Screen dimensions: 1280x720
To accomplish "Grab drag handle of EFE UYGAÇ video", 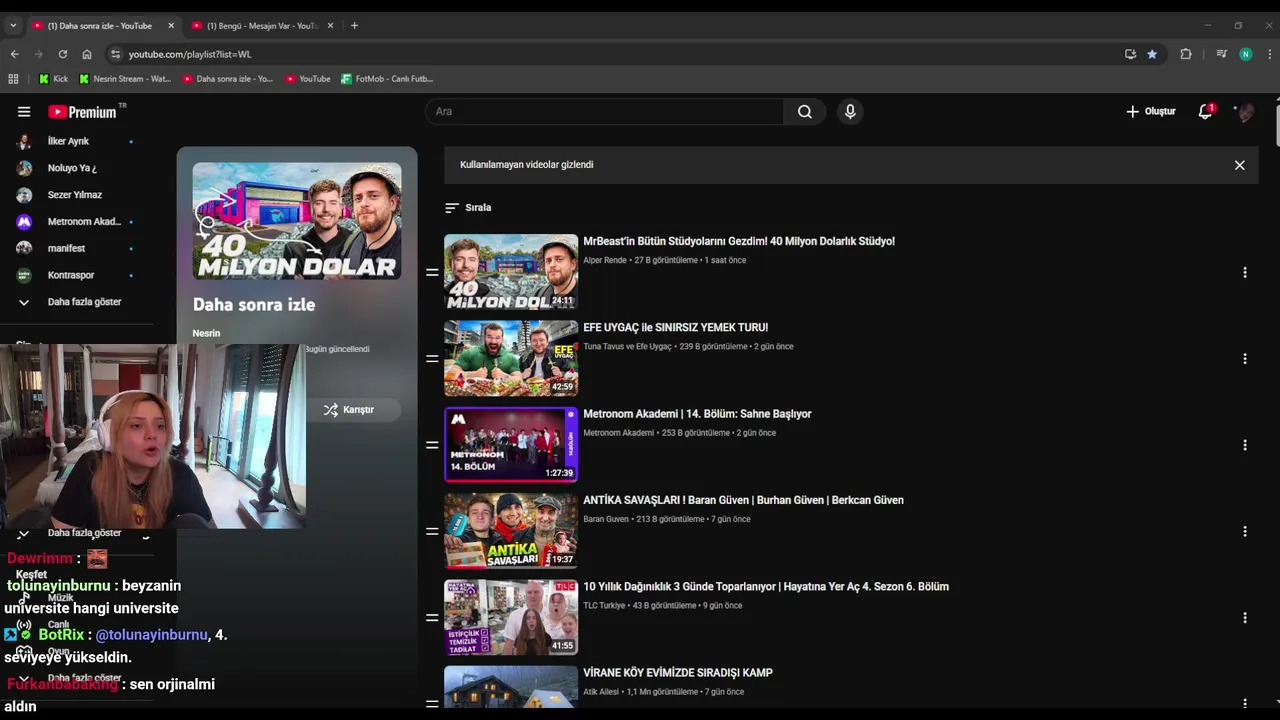I will [x=432, y=358].
